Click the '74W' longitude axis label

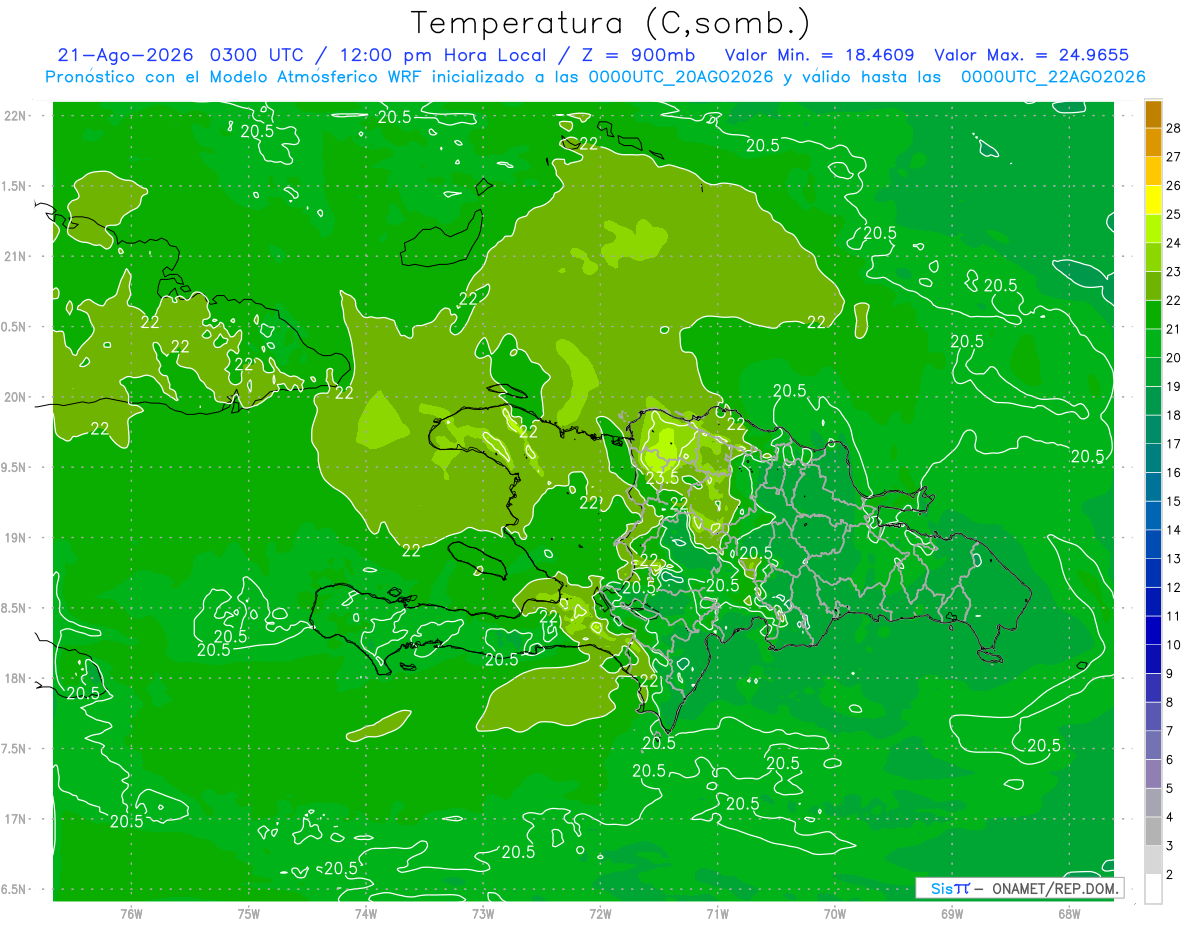[365, 913]
